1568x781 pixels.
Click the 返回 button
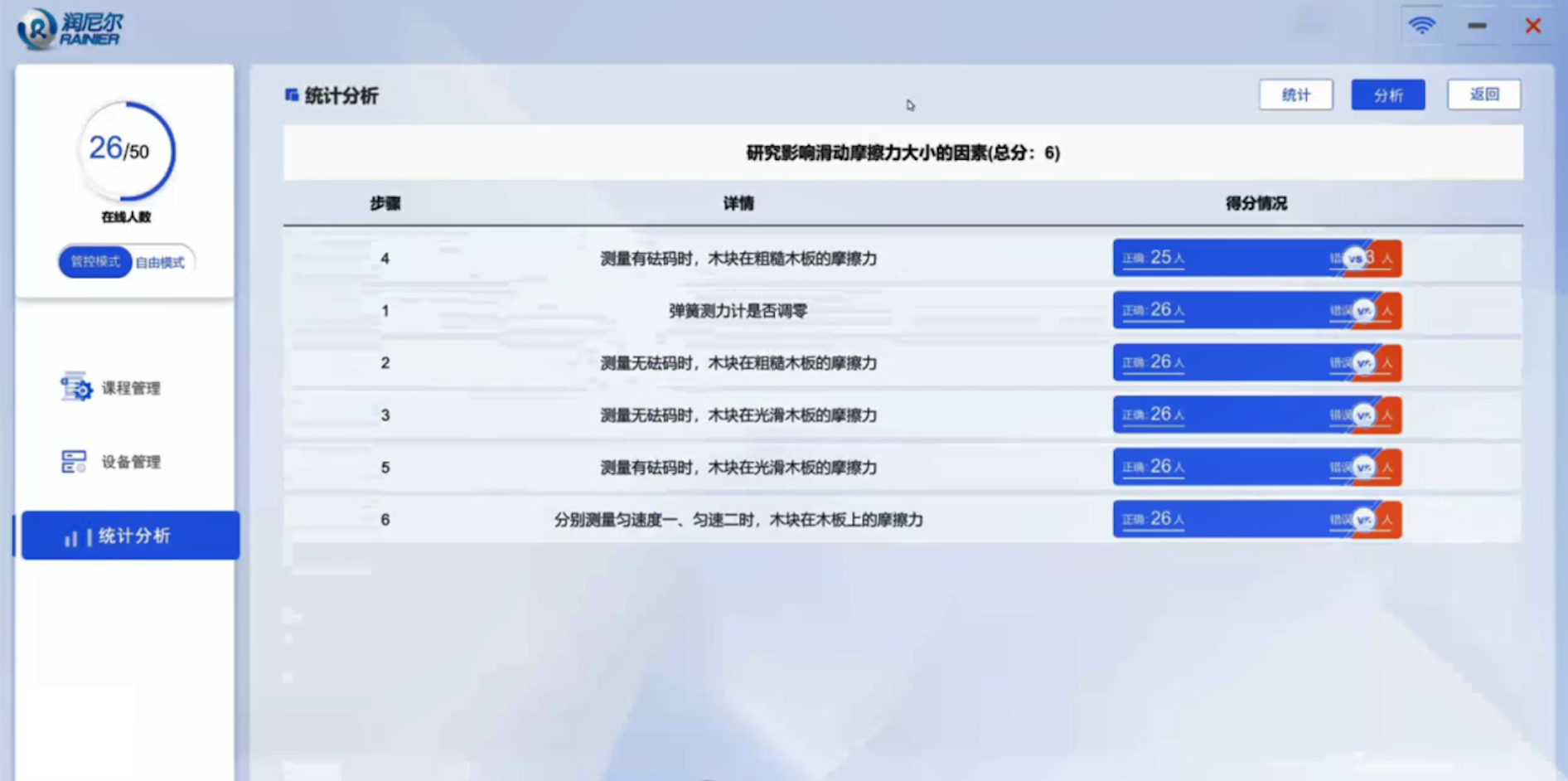point(1483,95)
